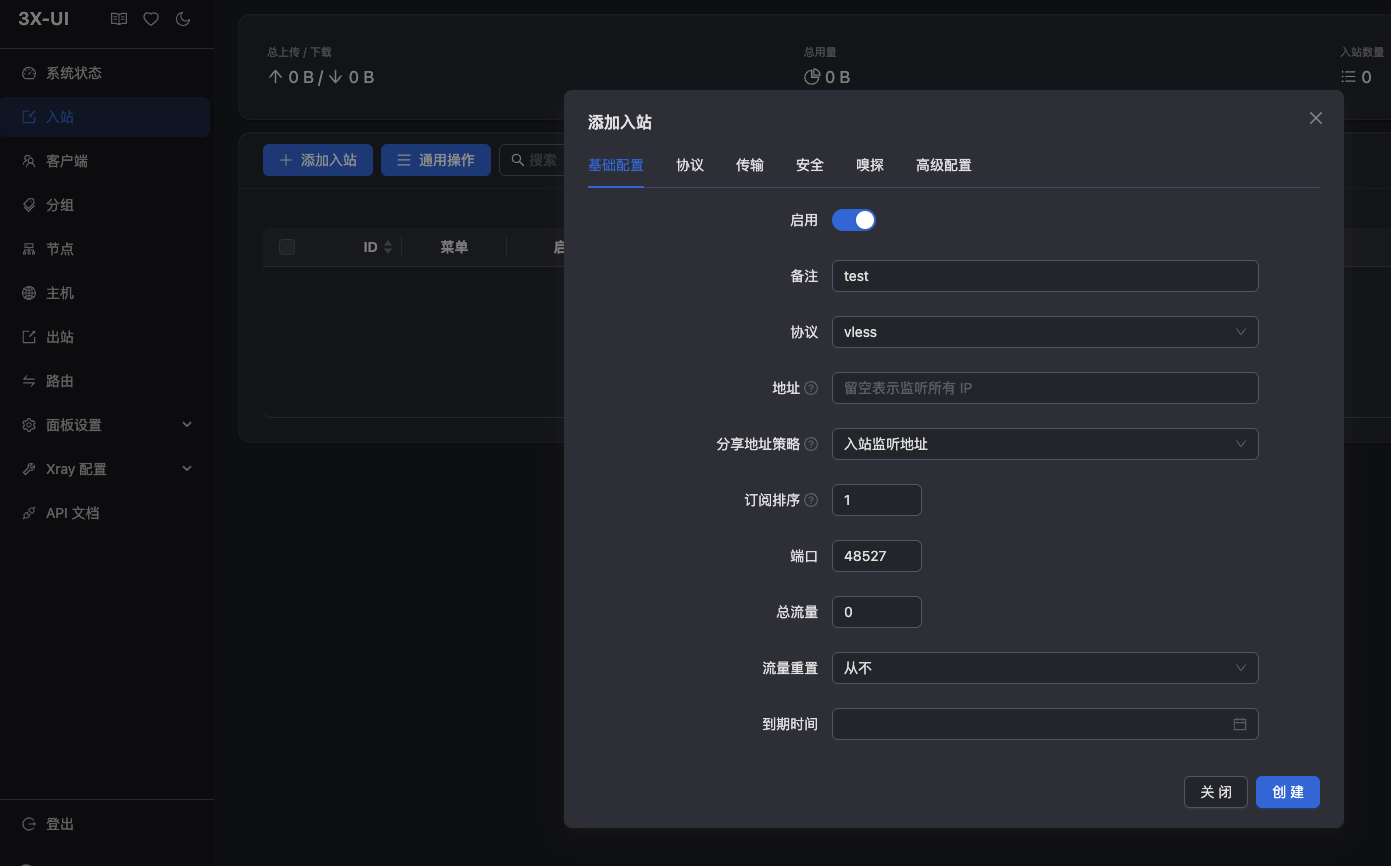
Task: Open the calendar icon in 到期时间 field
Action: click(x=1240, y=724)
